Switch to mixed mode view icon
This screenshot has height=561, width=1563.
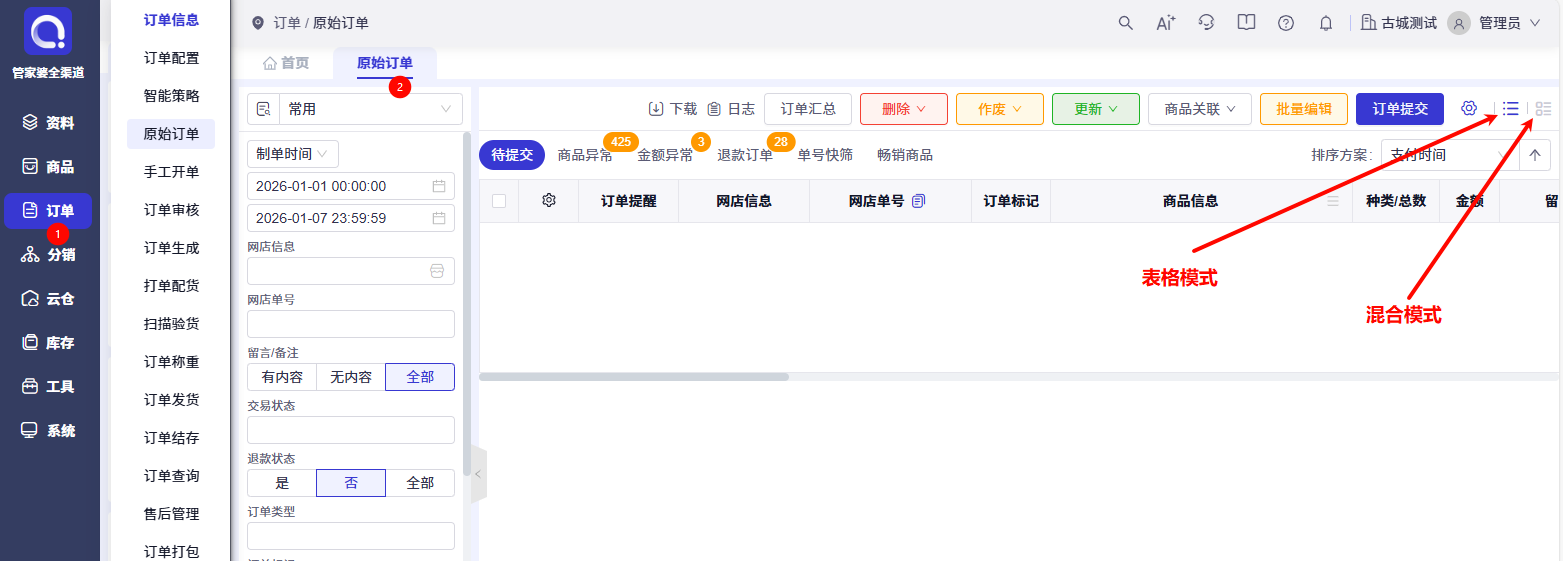(1544, 108)
